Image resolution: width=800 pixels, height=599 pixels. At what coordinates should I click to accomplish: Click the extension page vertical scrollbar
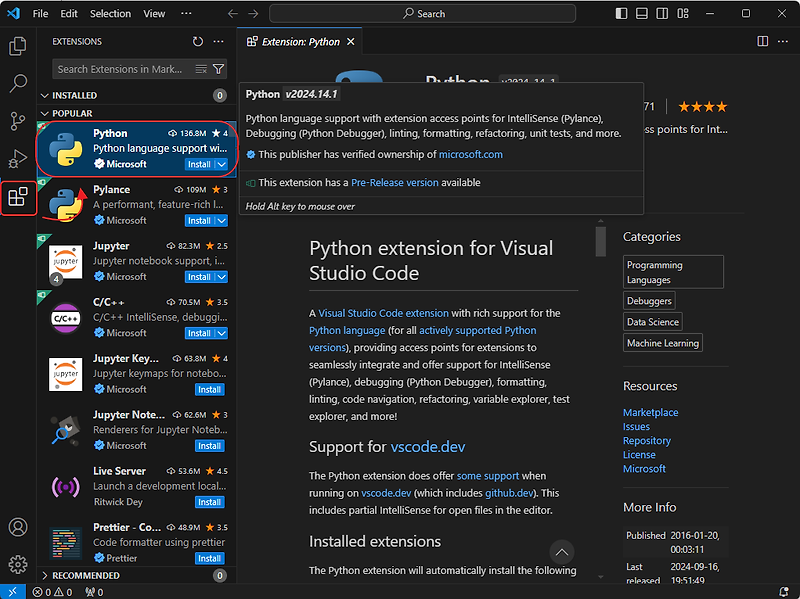pos(601,241)
